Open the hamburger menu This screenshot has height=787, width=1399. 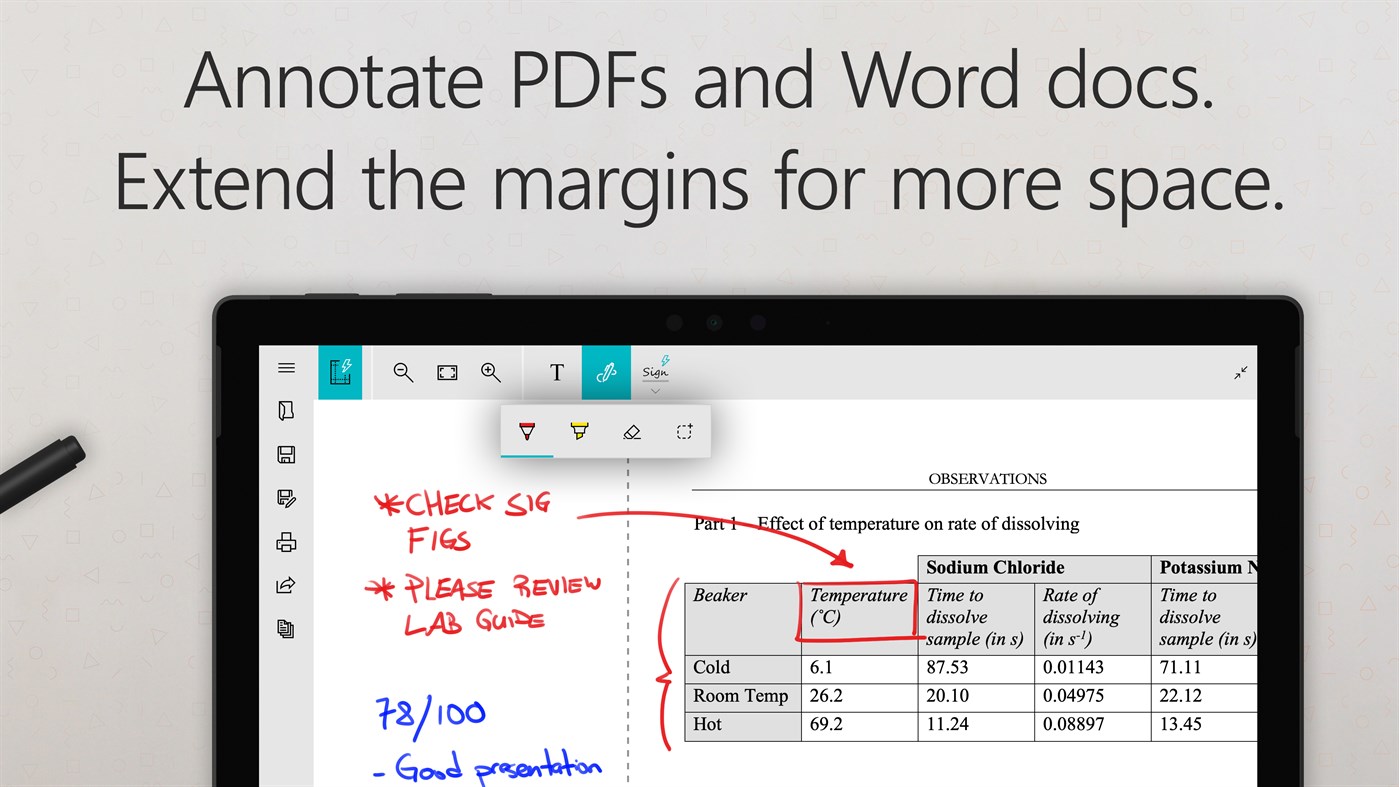286,368
